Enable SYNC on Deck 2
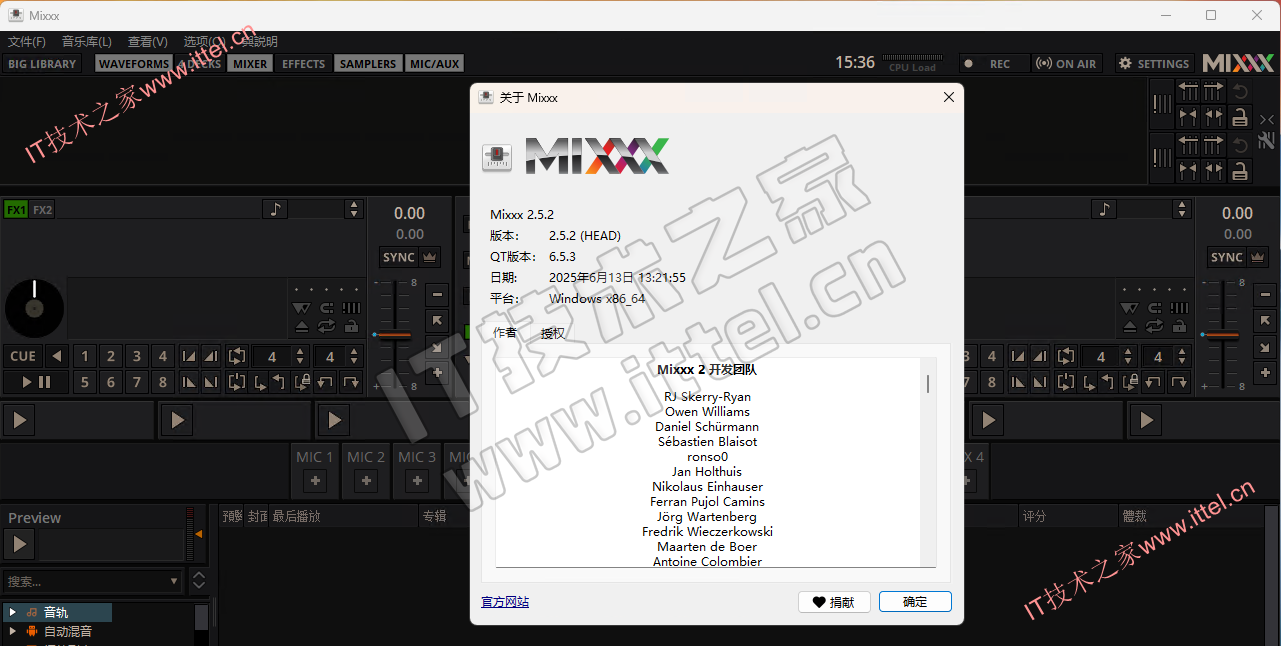The width and height of the screenshot is (1281, 646). pos(1227,257)
